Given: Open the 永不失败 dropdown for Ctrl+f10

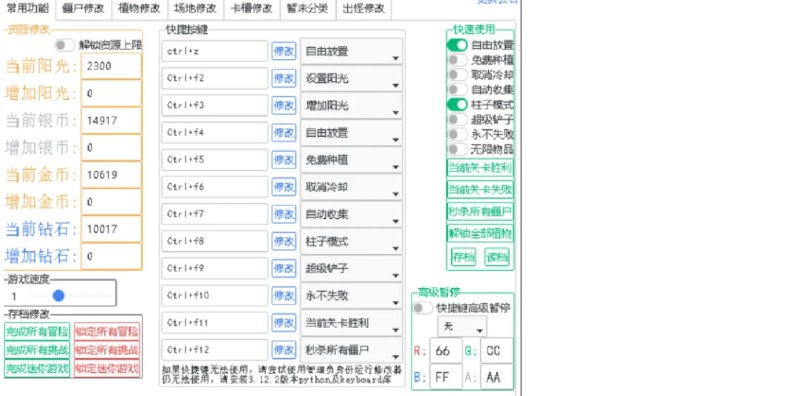Looking at the screenshot, I should (351, 295).
